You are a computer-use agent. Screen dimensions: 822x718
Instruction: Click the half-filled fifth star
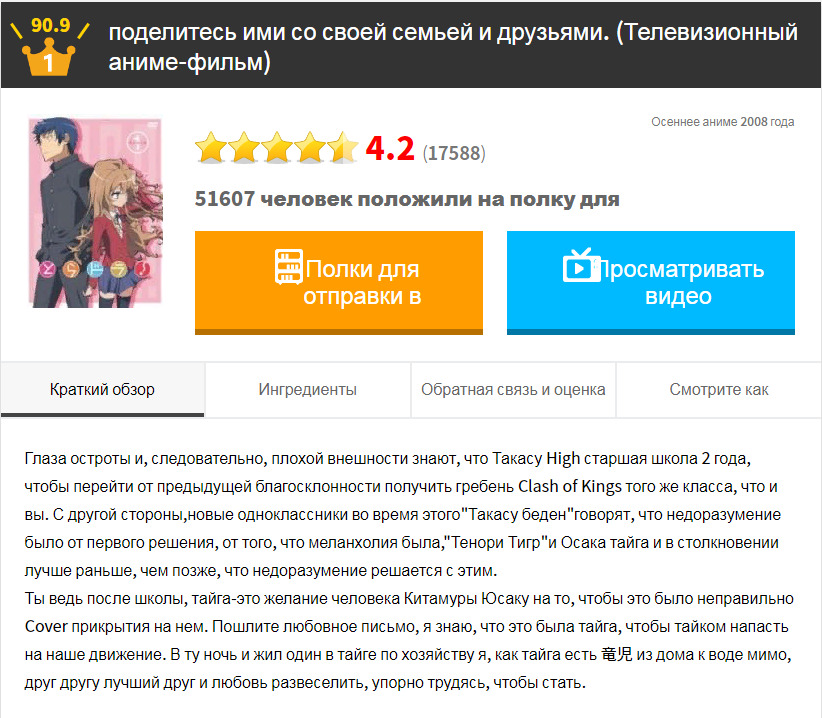[343, 148]
